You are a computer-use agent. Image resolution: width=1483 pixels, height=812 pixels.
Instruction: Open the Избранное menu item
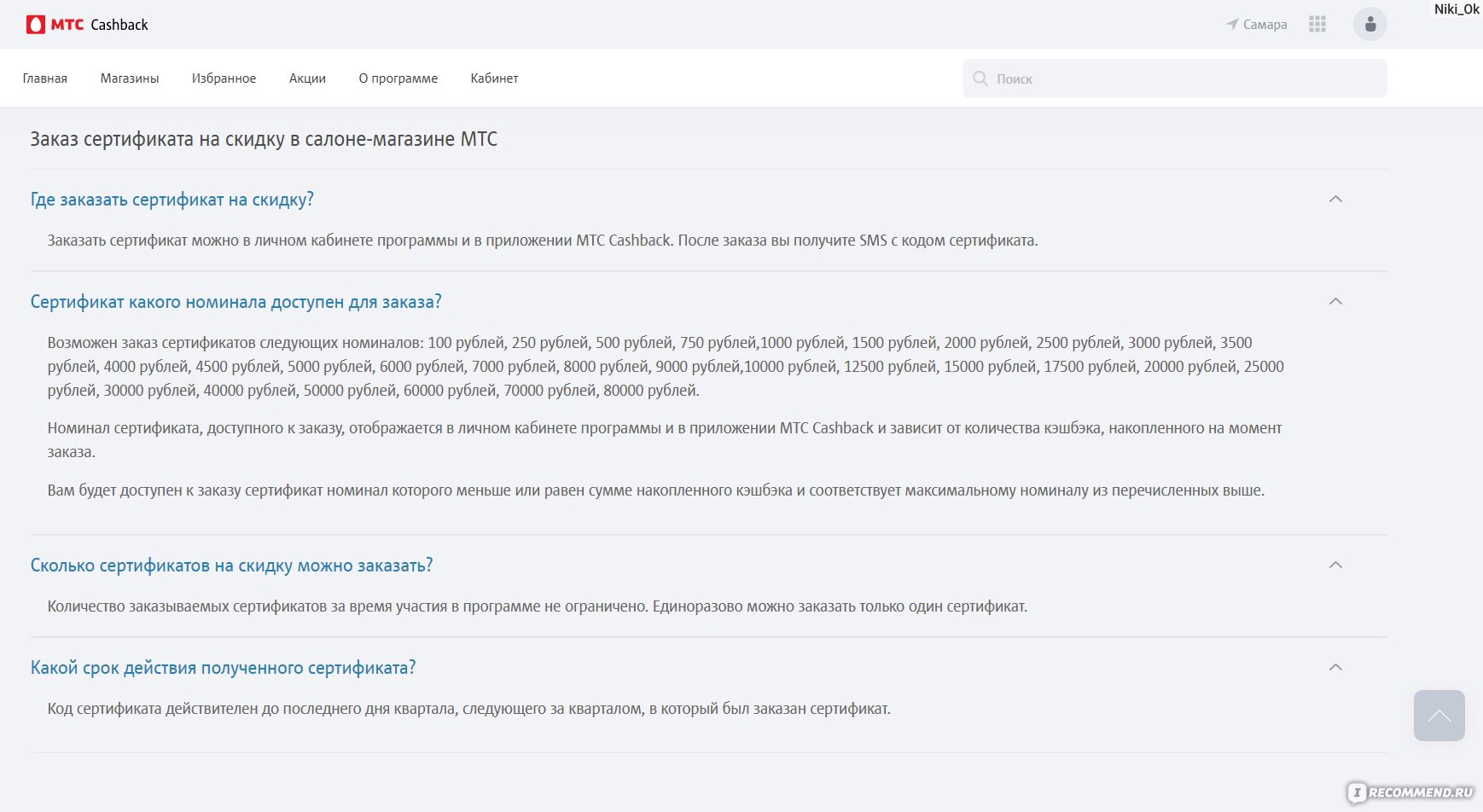[x=224, y=78]
